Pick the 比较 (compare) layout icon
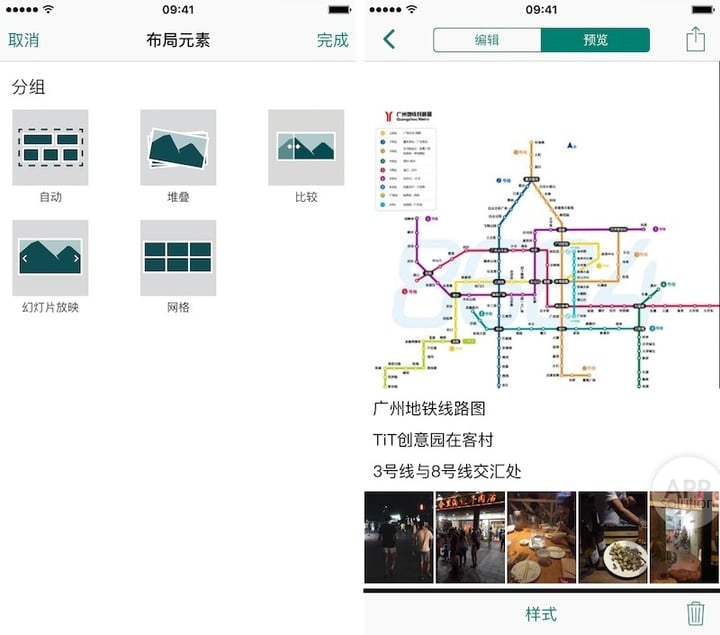 tap(306, 147)
